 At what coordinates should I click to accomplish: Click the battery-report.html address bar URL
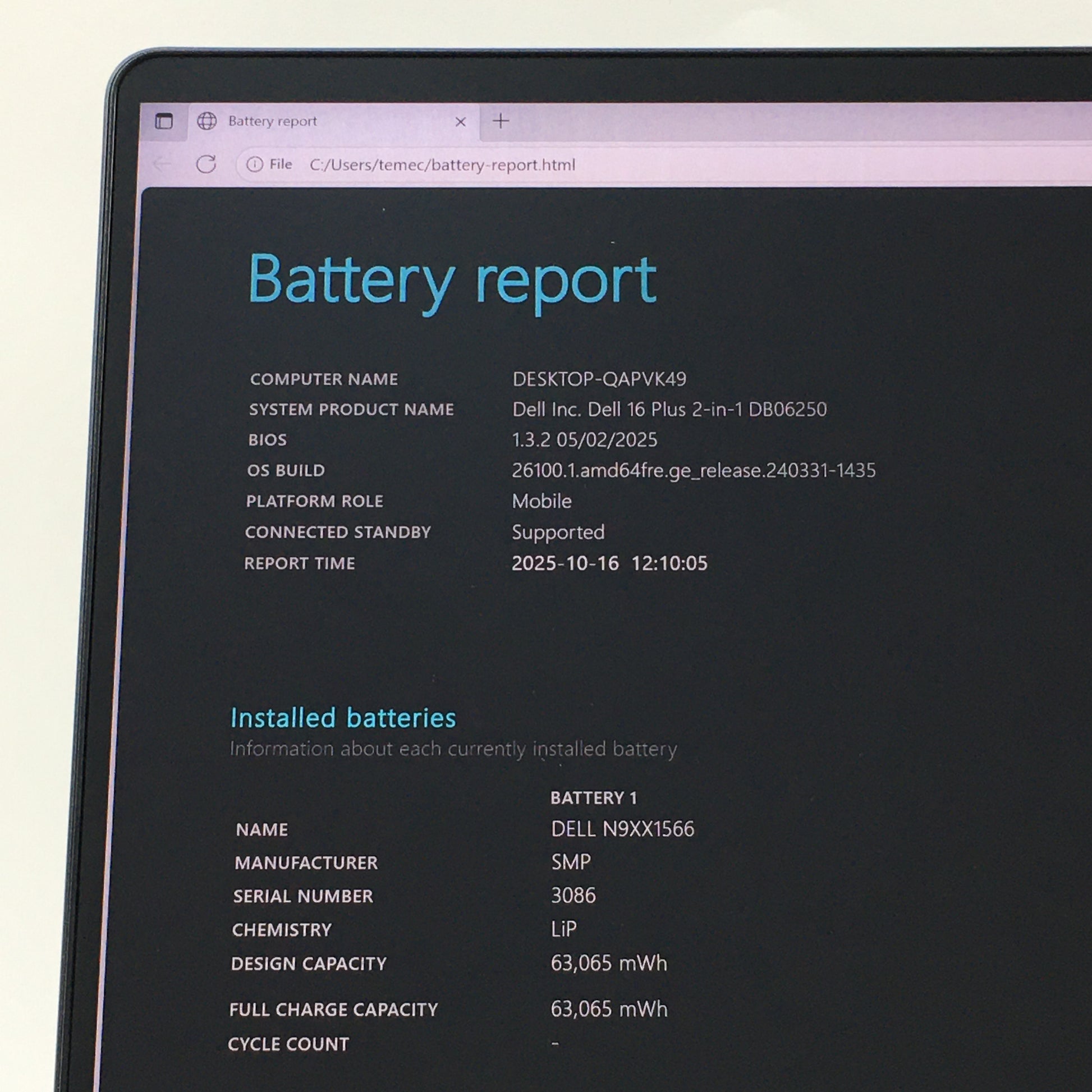[442, 165]
